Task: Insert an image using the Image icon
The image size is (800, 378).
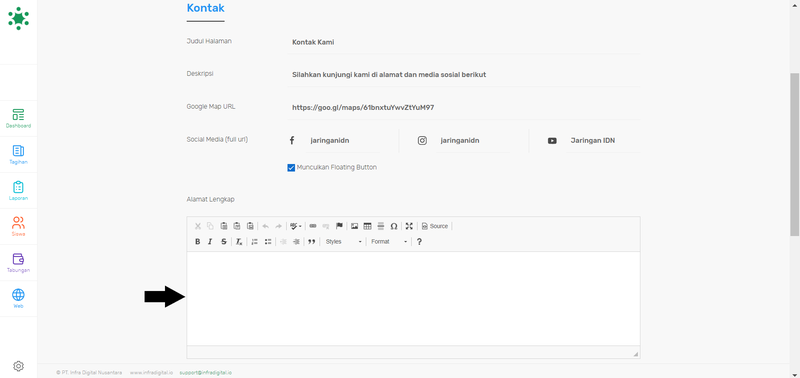Action: point(355,226)
